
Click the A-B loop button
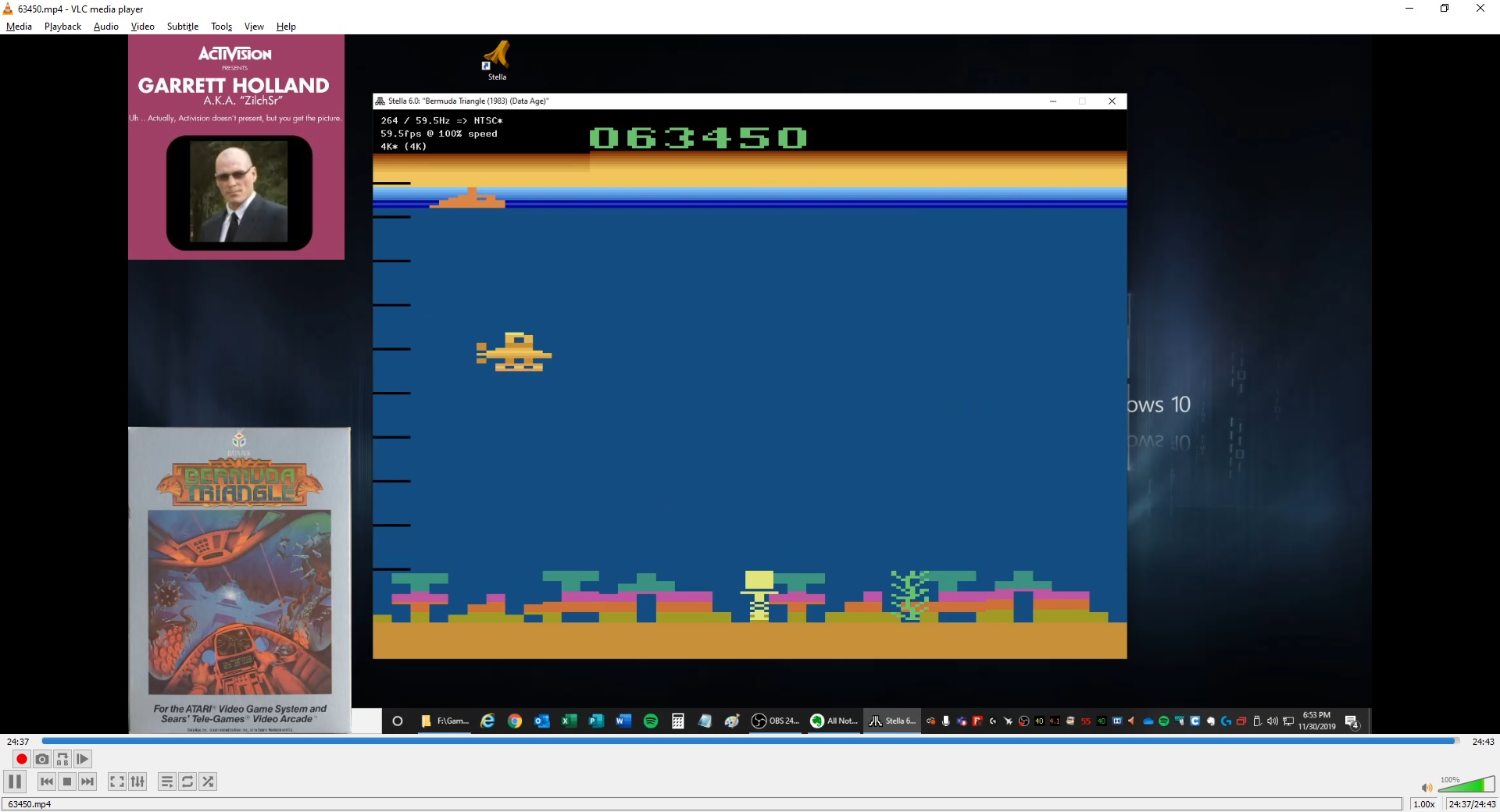(62, 759)
